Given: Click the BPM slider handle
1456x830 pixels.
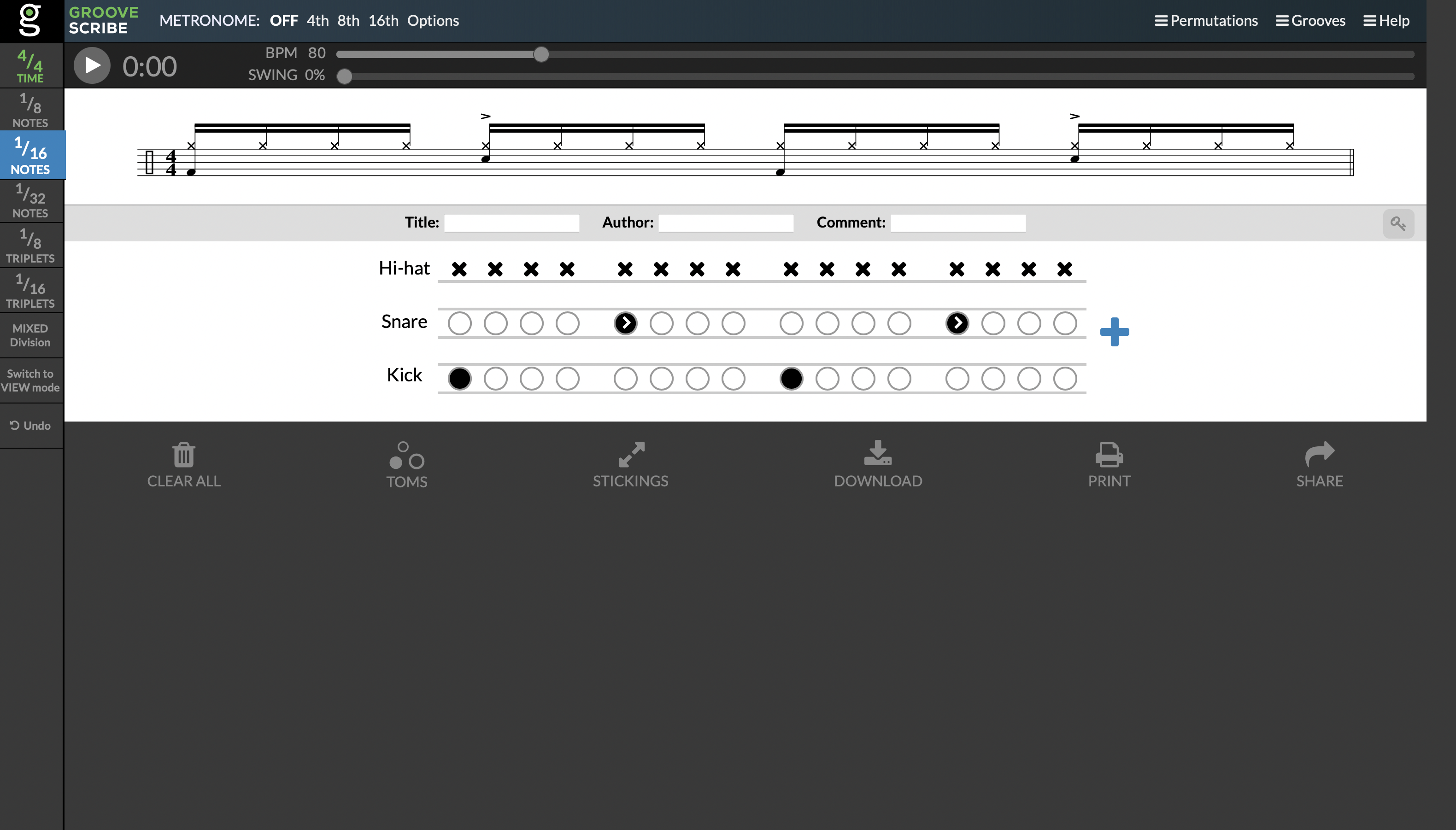Looking at the screenshot, I should 541,55.
